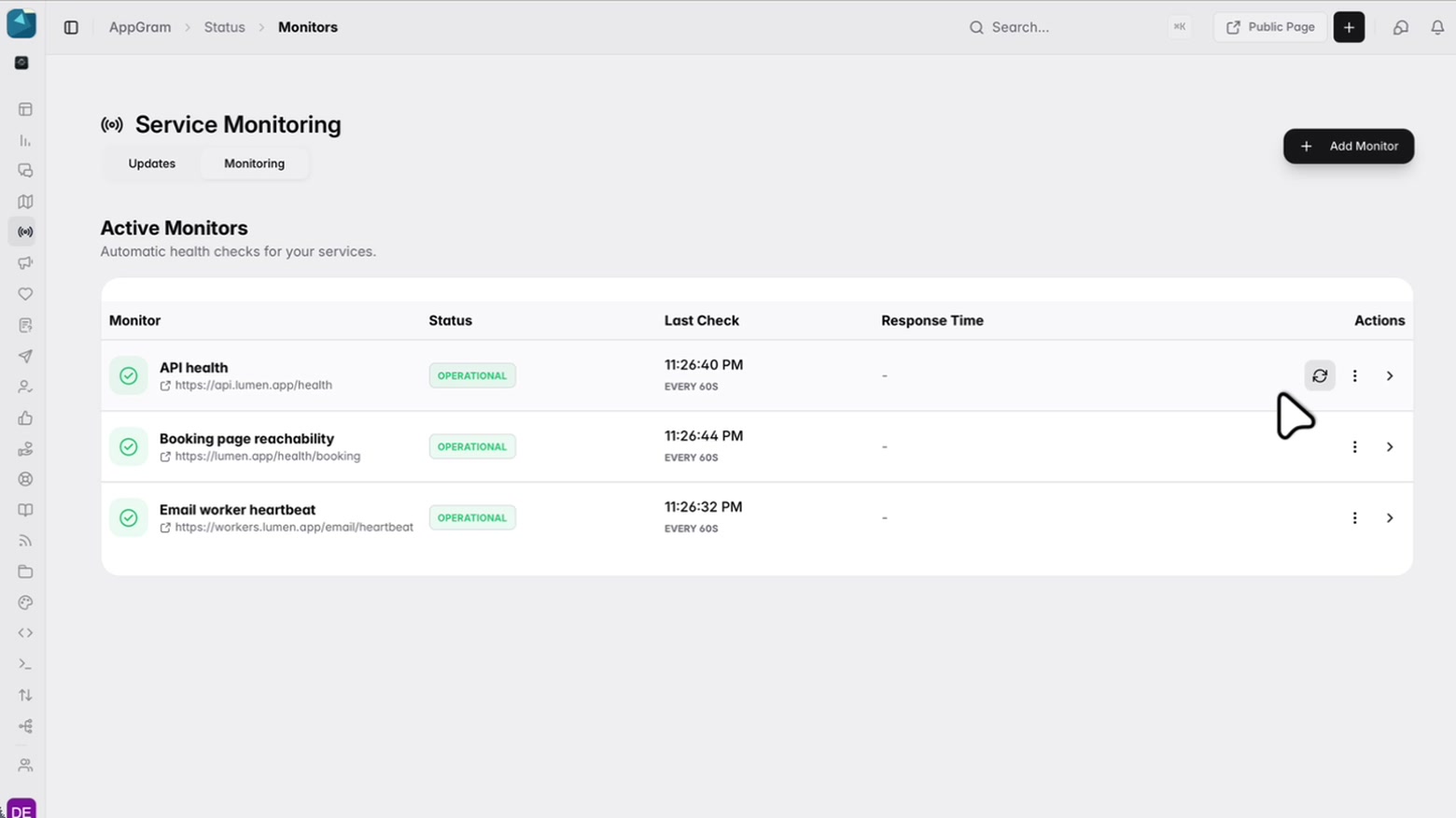
Task: Open the open book sidebar icon
Action: pos(25,510)
